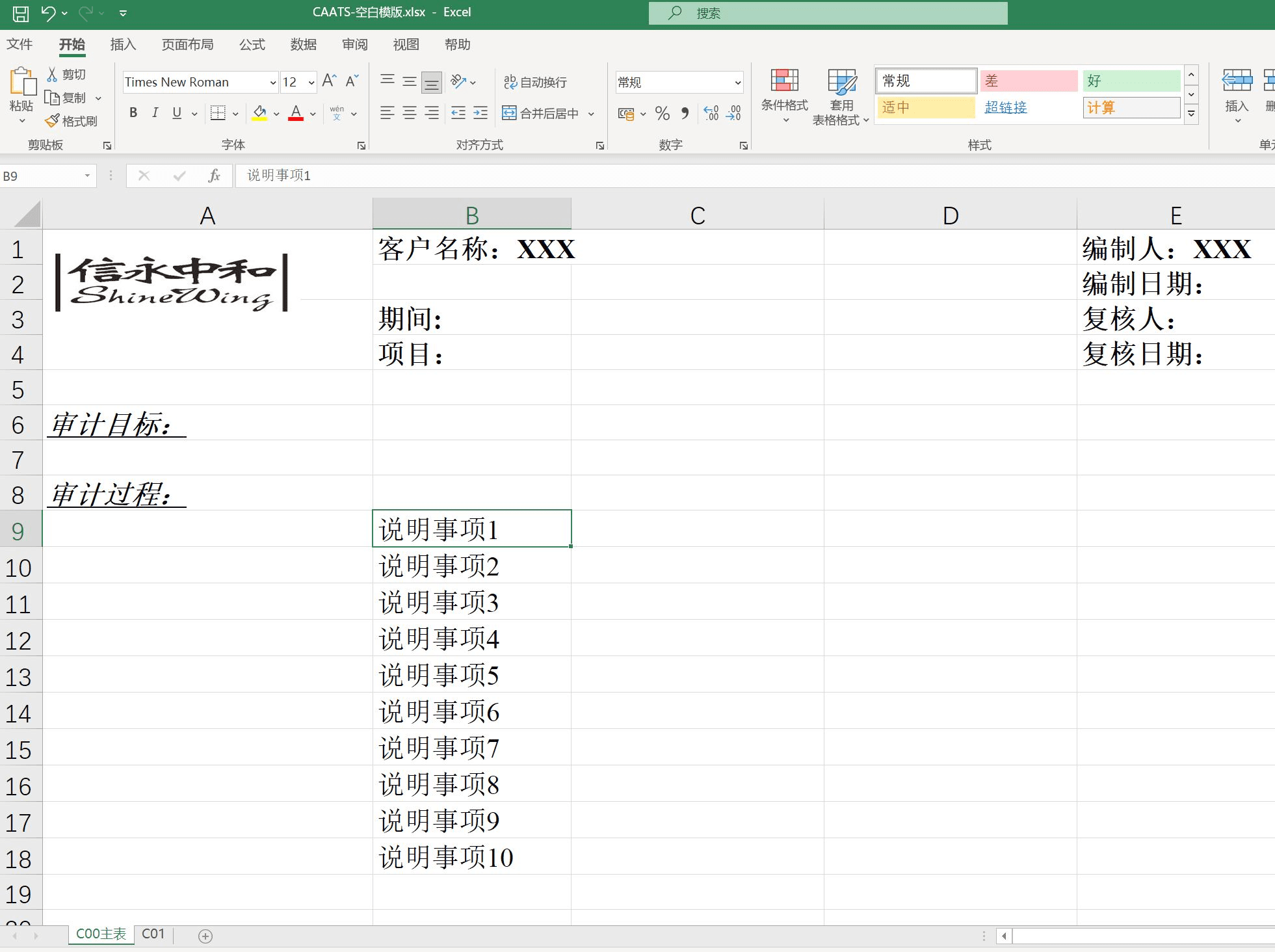Set bottom vertical alignment

(432, 82)
